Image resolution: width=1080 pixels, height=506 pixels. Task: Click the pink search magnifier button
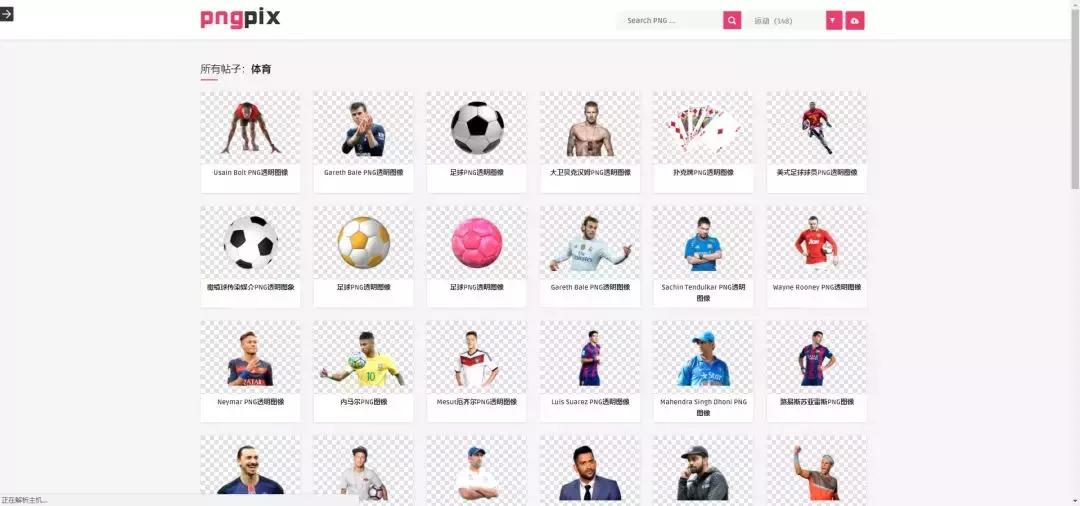click(731, 21)
